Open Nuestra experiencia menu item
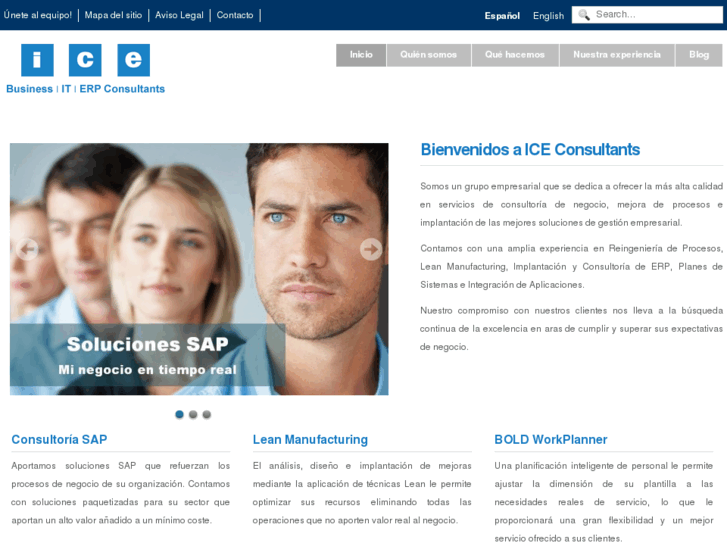The width and height of the screenshot is (727, 545). (x=617, y=55)
